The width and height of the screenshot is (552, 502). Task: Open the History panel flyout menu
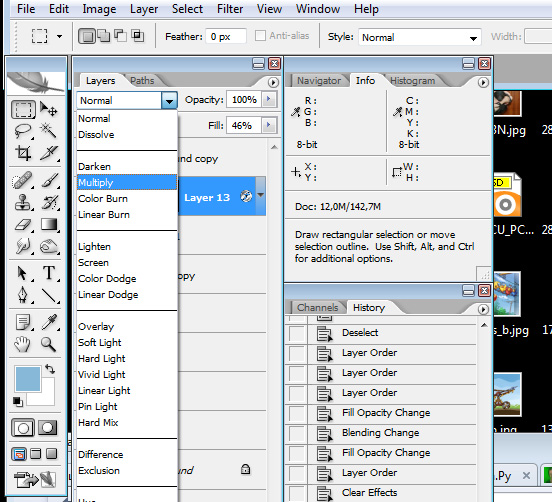click(483, 309)
